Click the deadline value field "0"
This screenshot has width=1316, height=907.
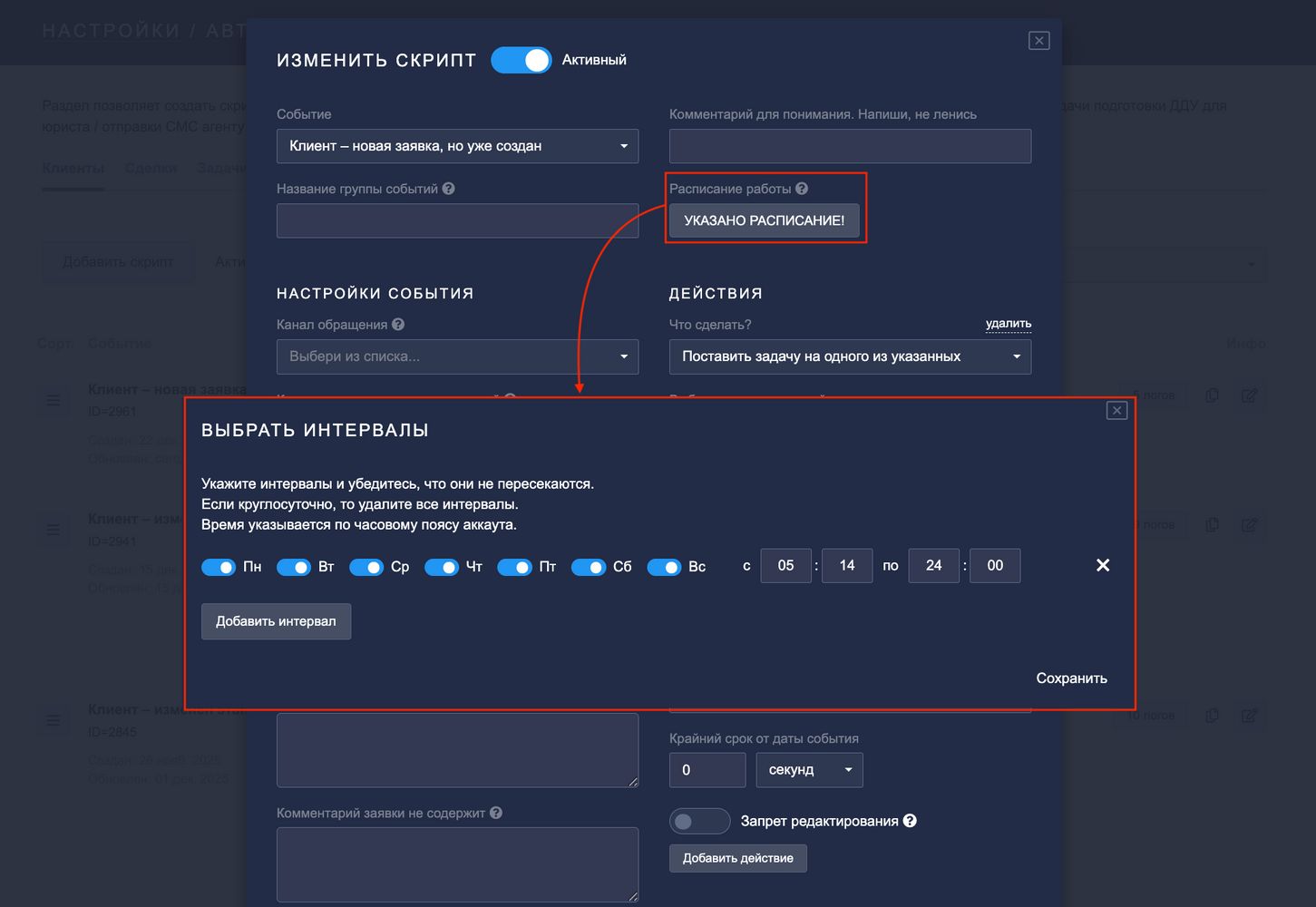click(x=707, y=770)
